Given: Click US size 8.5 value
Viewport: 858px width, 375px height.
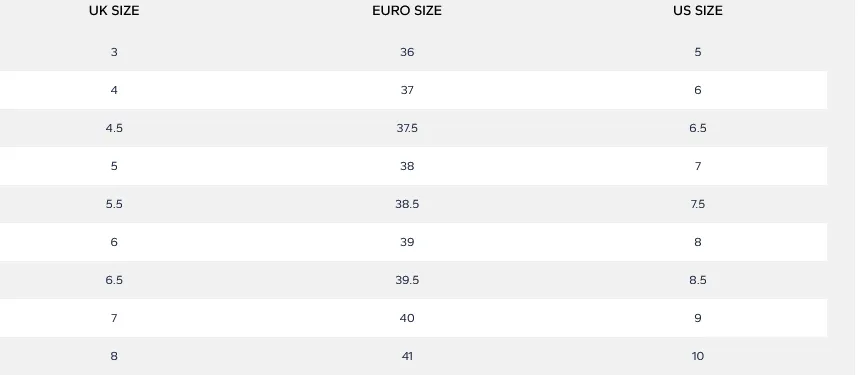Looking at the screenshot, I should point(698,280).
